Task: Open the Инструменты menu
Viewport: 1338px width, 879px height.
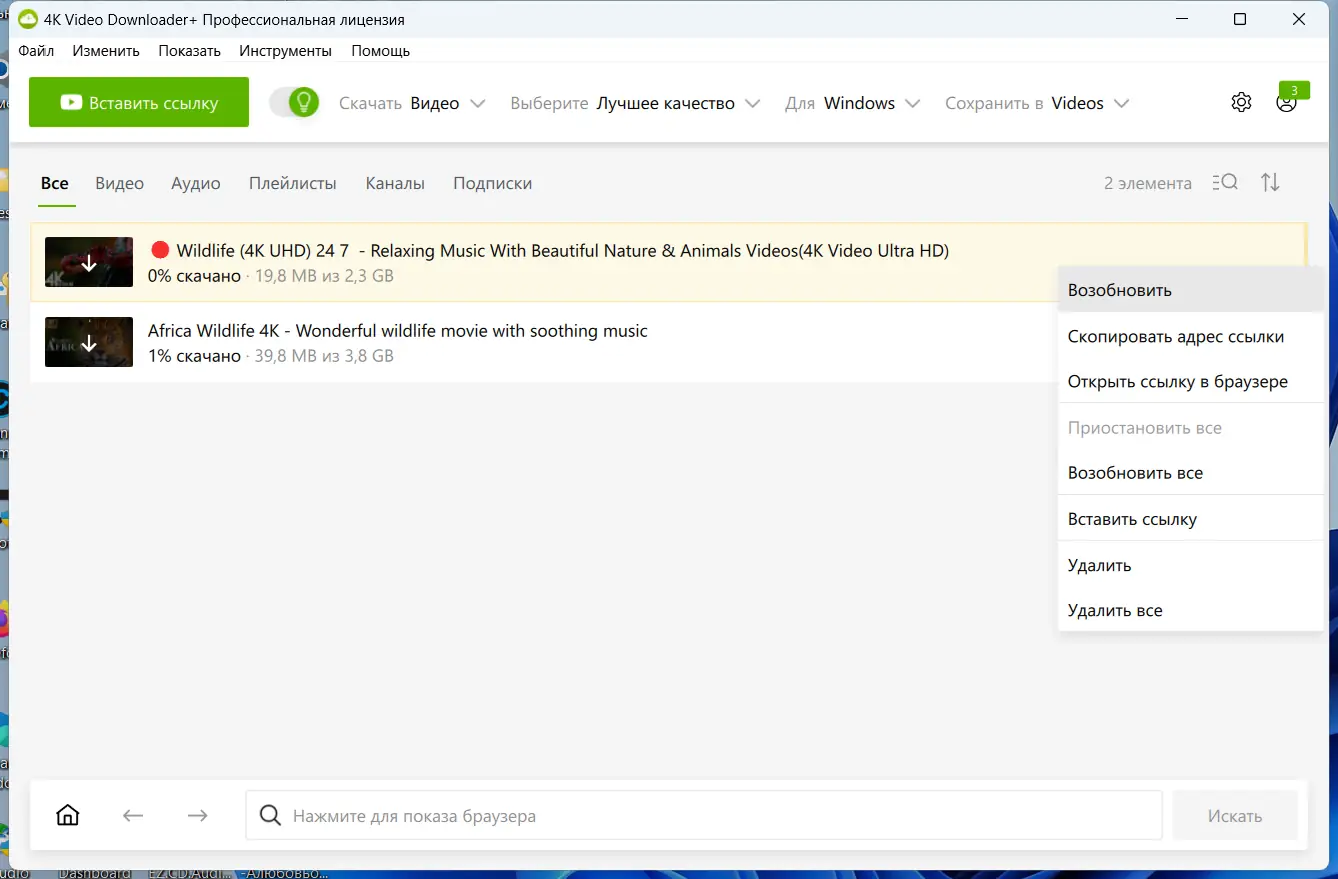Action: (285, 50)
